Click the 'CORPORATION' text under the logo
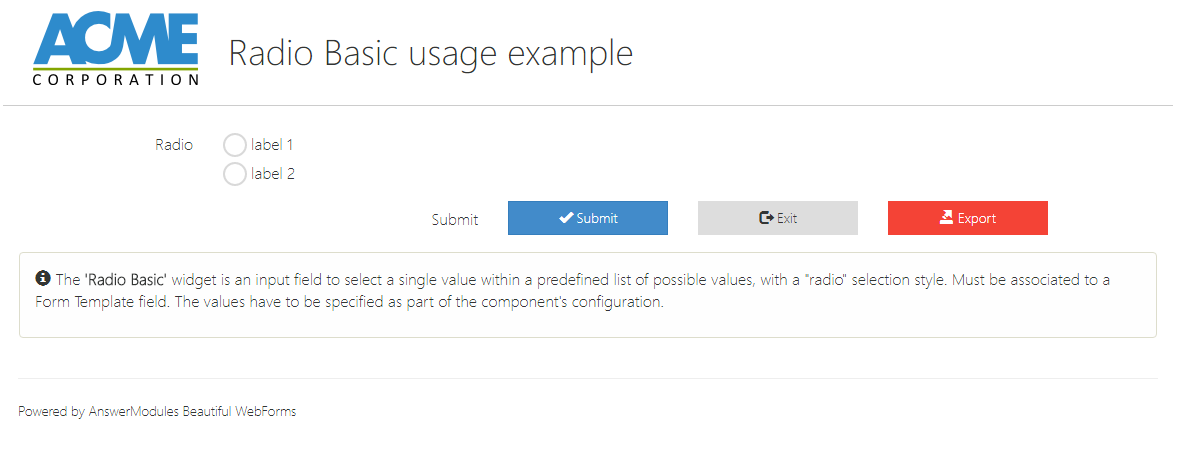 pyautogui.click(x=115, y=79)
